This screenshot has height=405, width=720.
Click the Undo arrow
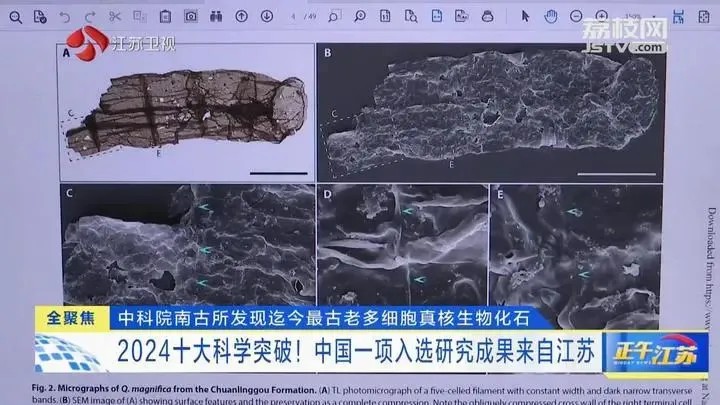(x=65, y=16)
